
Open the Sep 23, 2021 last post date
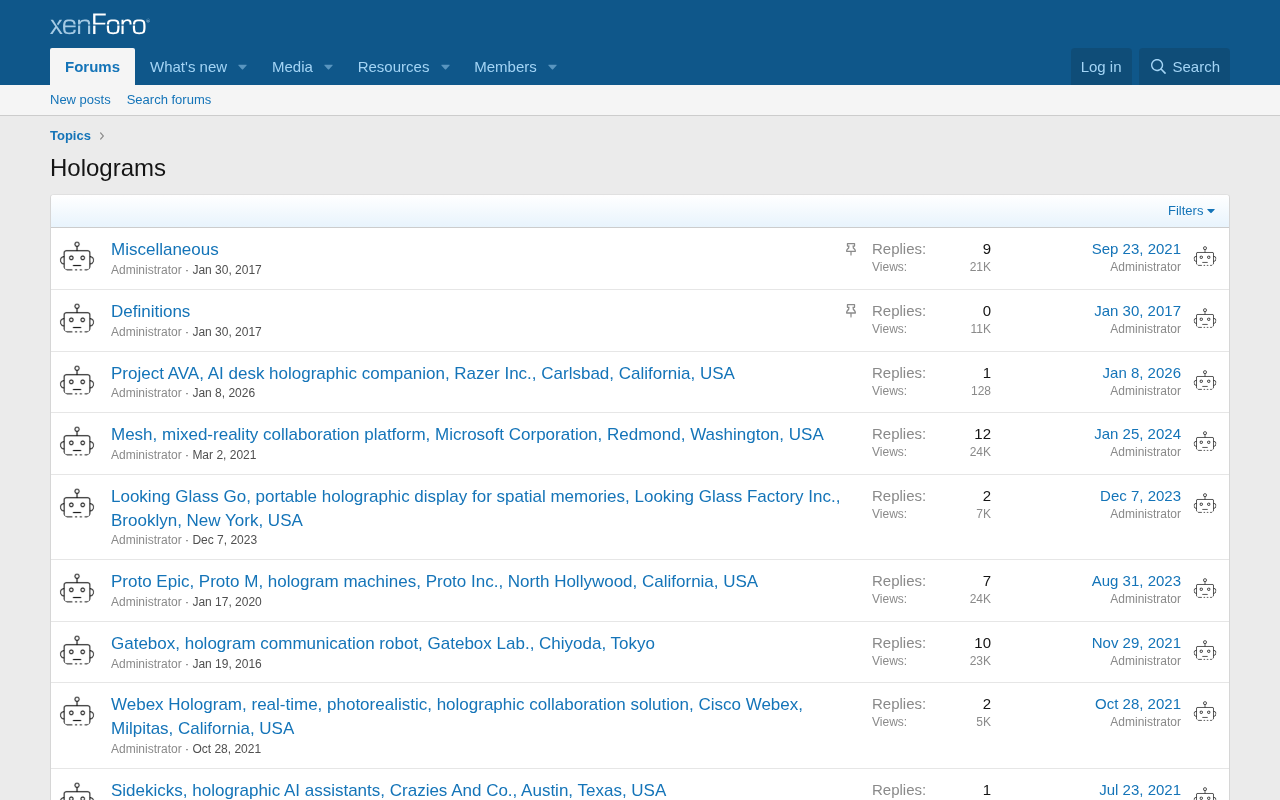click(1136, 249)
